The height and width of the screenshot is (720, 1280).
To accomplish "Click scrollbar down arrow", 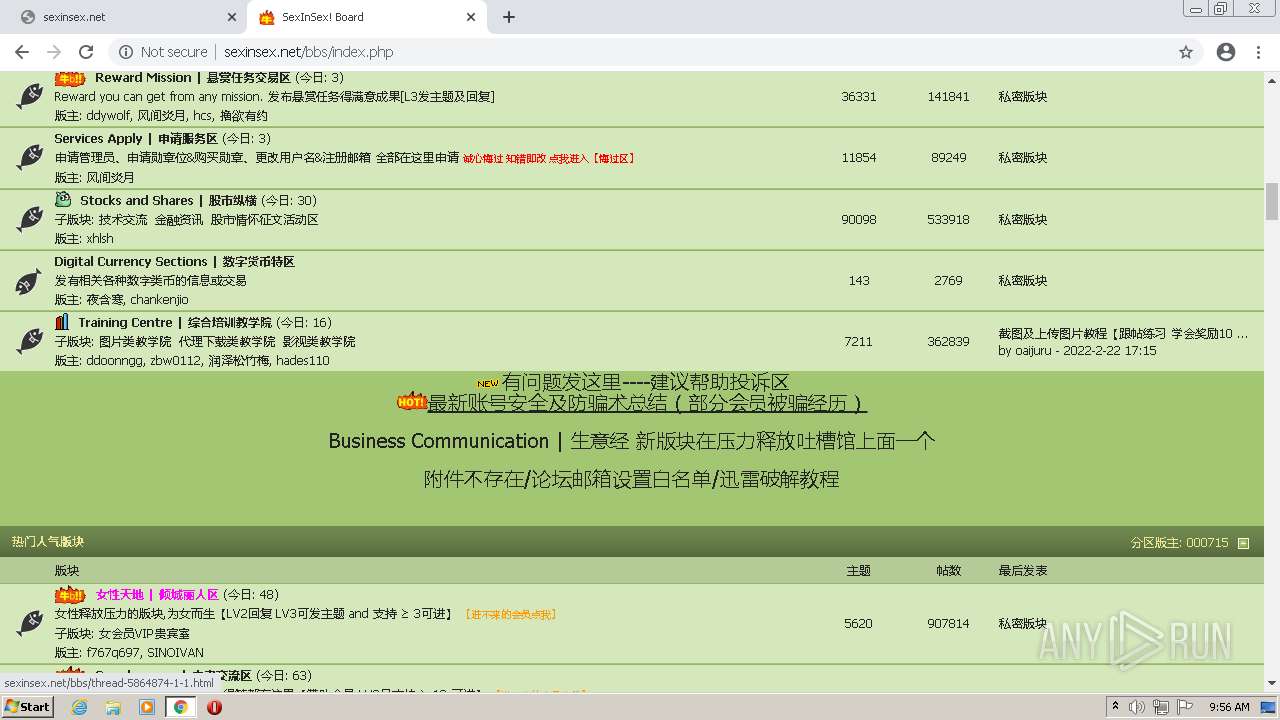I will (x=1272, y=684).
